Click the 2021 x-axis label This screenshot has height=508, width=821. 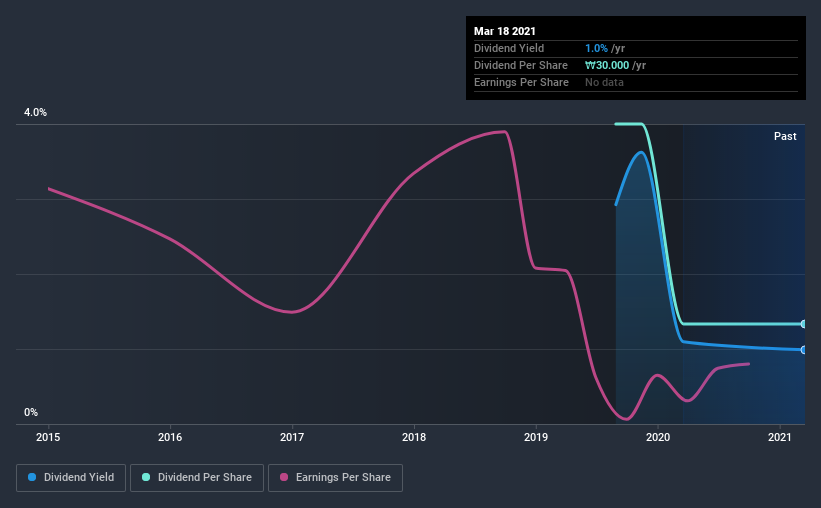[780, 437]
